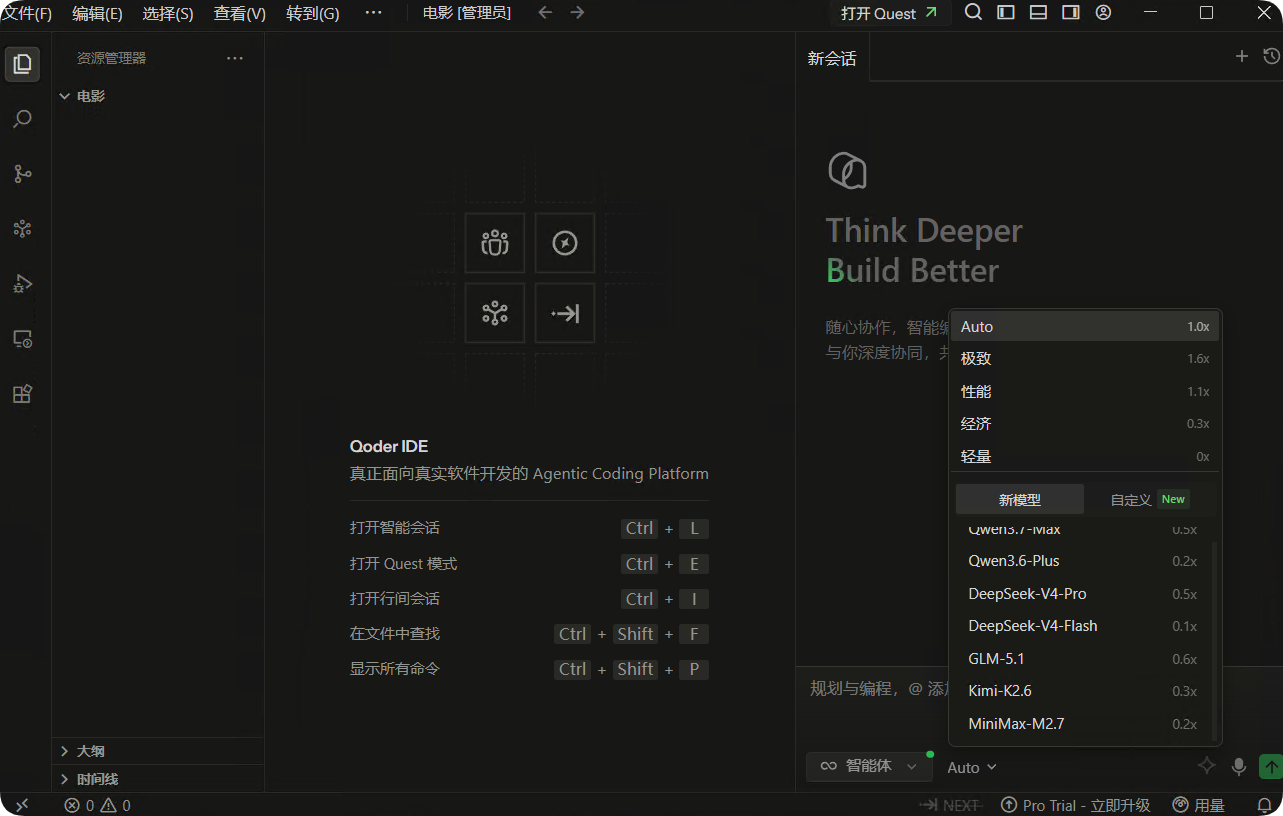The height and width of the screenshot is (816, 1283).
Task: Click the 显示所有命令 shortcut row
Action: pyautogui.click(x=529, y=669)
